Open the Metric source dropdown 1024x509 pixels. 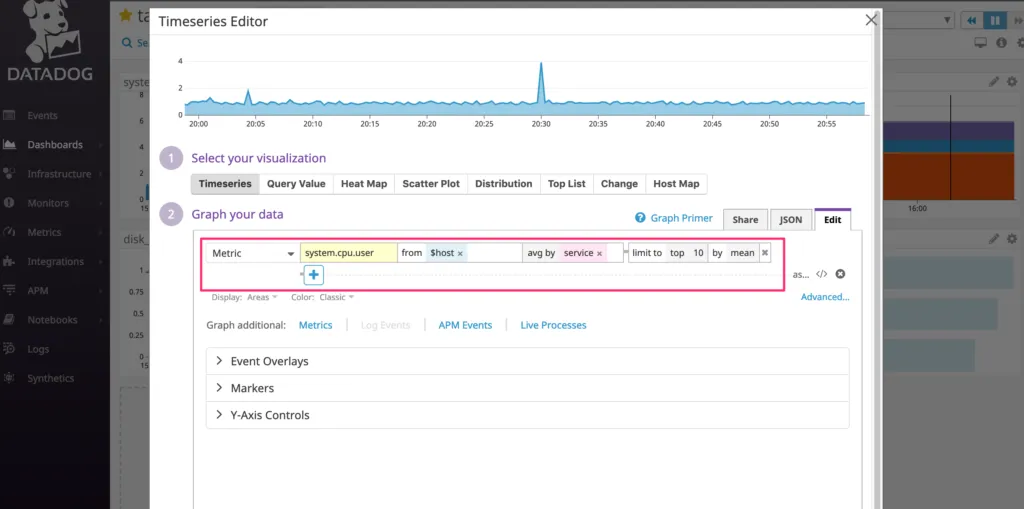click(x=253, y=253)
